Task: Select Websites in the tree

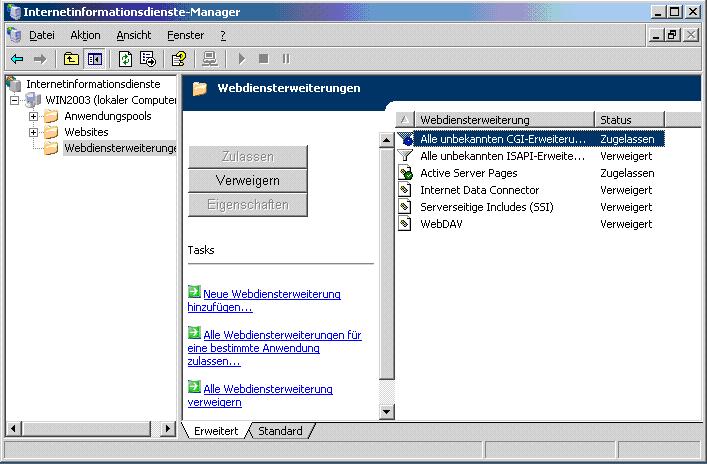Action: click(x=86, y=132)
